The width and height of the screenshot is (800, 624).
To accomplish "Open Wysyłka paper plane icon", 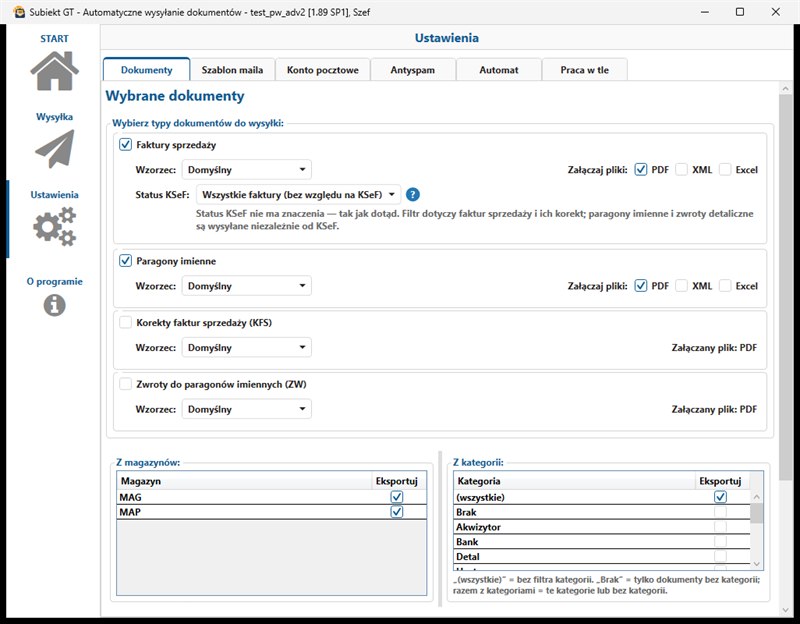I will click(55, 148).
